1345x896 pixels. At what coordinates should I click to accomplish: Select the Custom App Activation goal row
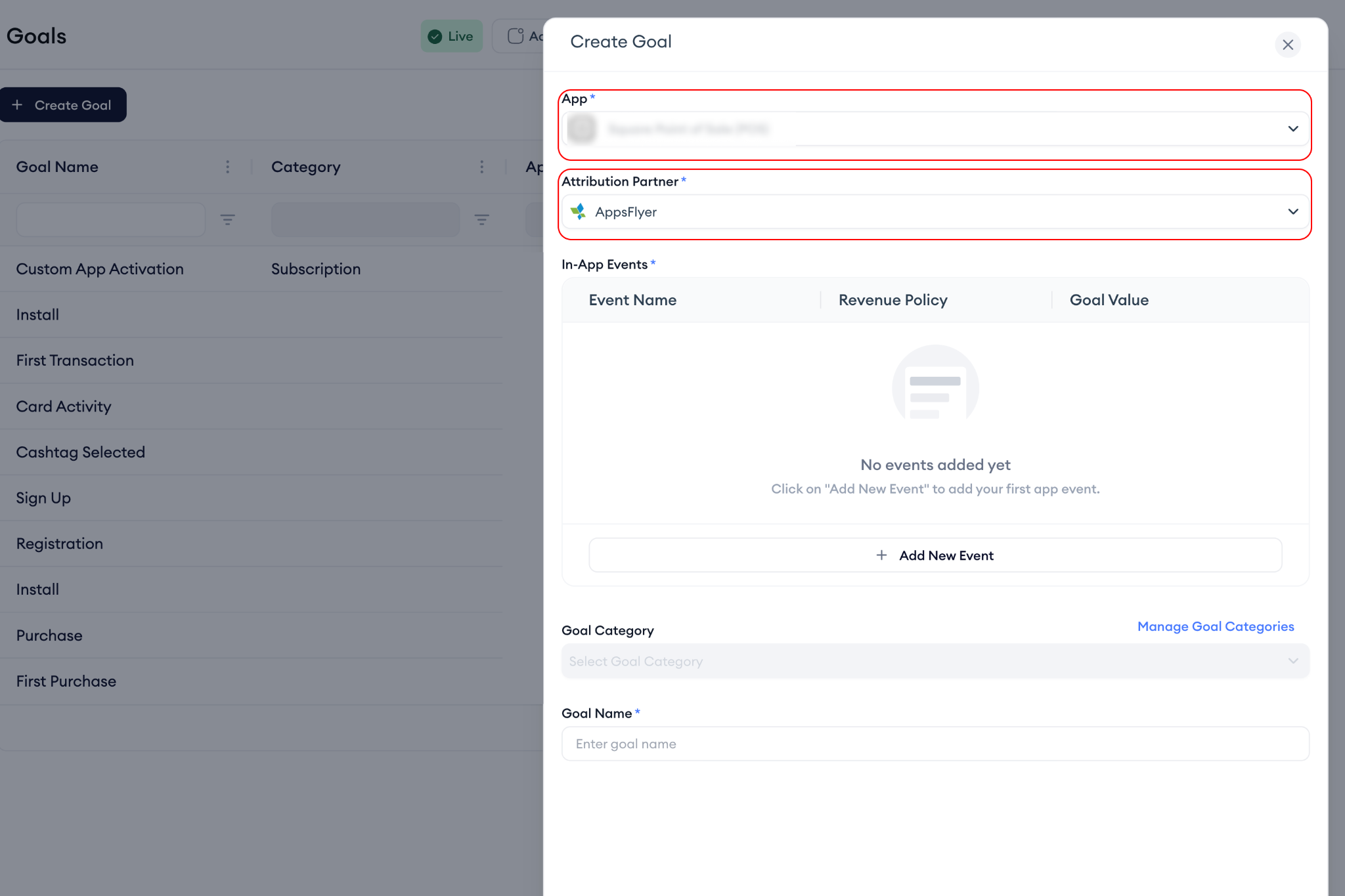[x=100, y=269]
